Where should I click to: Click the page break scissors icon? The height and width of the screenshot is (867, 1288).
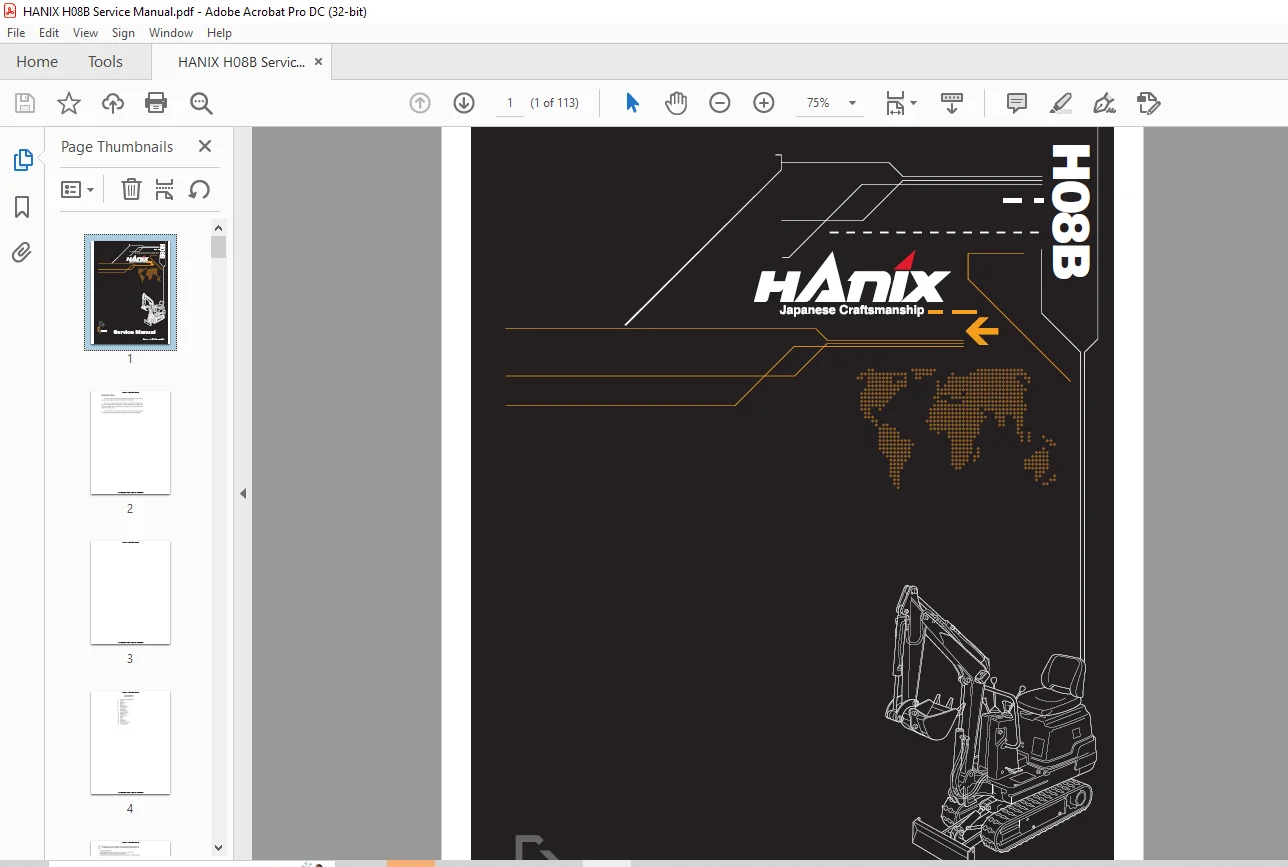point(165,189)
